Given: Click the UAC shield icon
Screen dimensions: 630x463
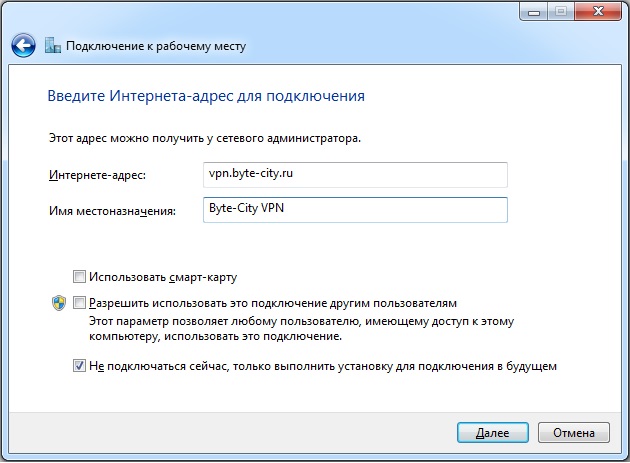Looking at the screenshot, I should [x=58, y=302].
